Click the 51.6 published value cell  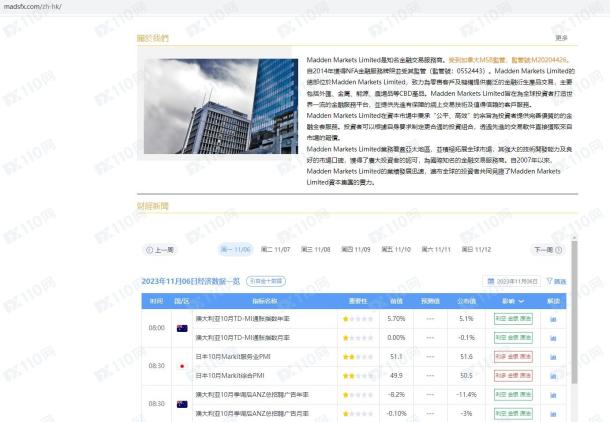(x=466, y=357)
